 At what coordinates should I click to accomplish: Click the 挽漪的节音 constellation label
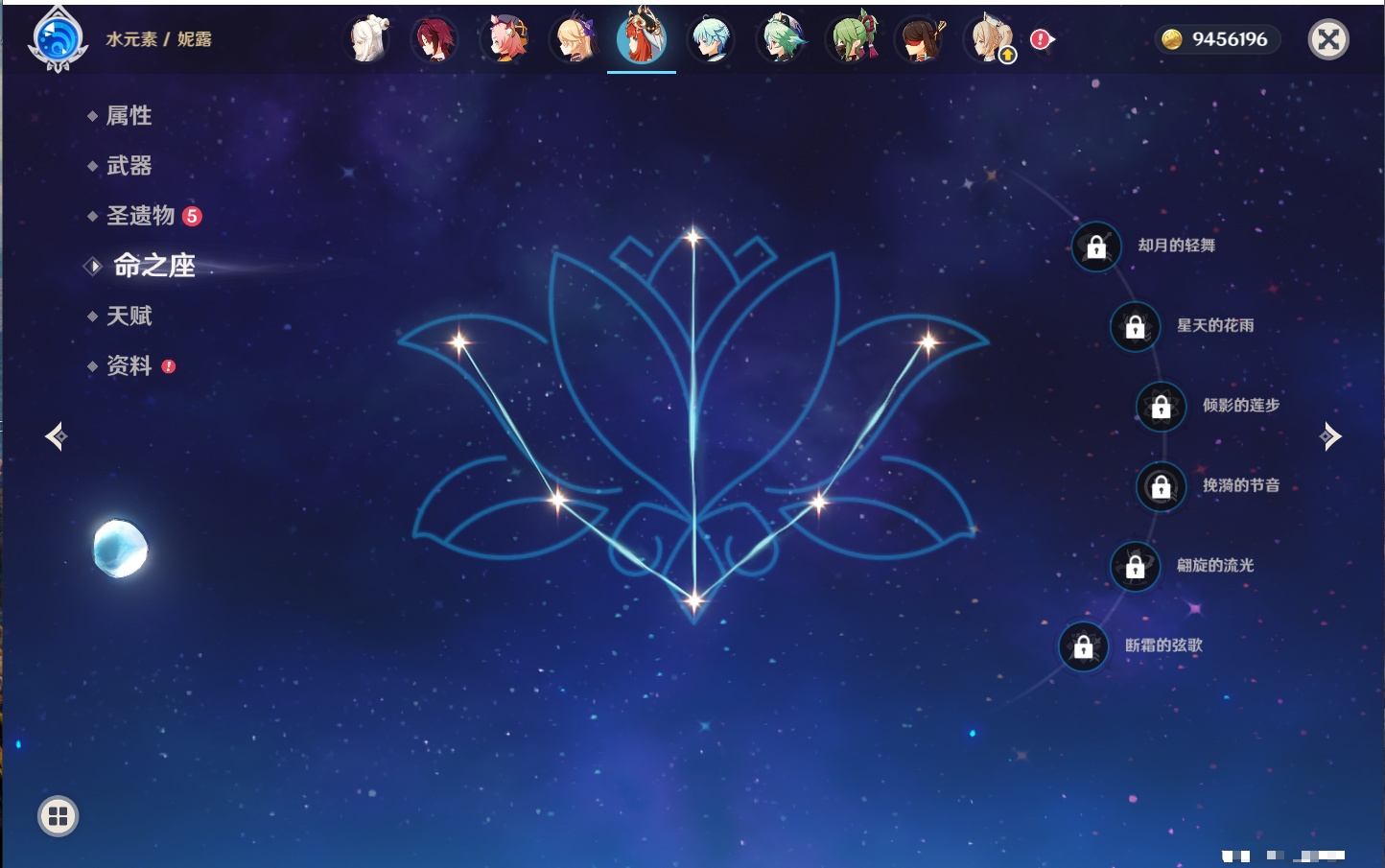tap(1241, 485)
